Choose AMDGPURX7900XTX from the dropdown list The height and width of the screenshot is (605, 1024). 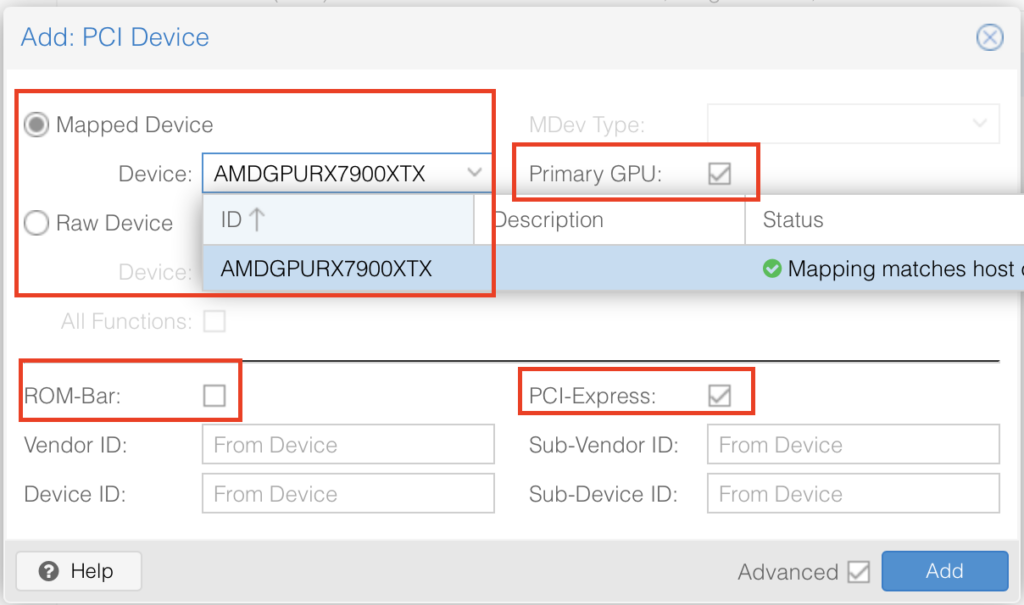pos(326,269)
